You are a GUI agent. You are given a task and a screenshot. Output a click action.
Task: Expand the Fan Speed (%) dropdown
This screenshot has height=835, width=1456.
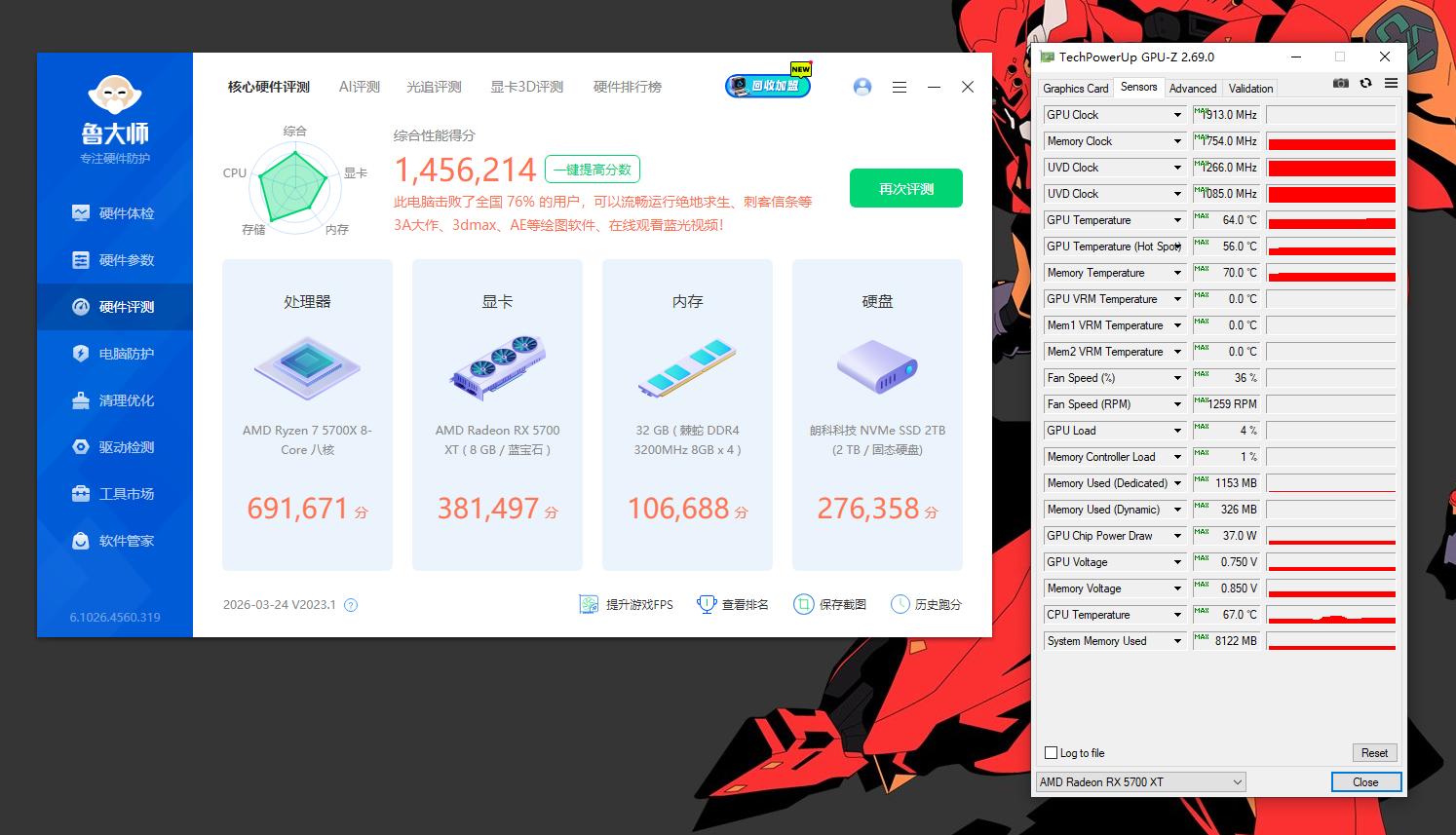[x=1177, y=378]
